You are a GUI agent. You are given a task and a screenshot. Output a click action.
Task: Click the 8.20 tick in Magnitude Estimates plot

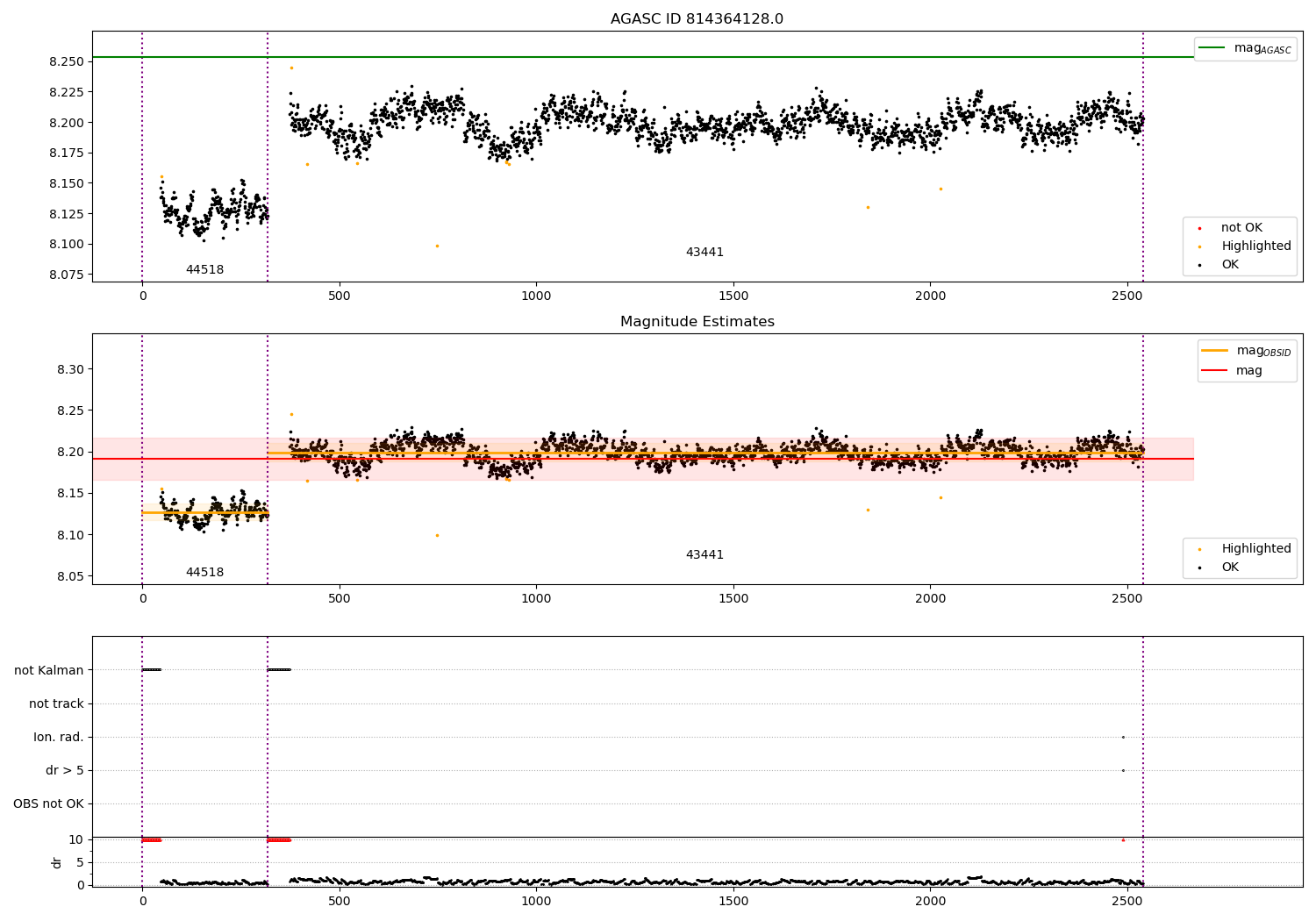pyautogui.click(x=70, y=453)
